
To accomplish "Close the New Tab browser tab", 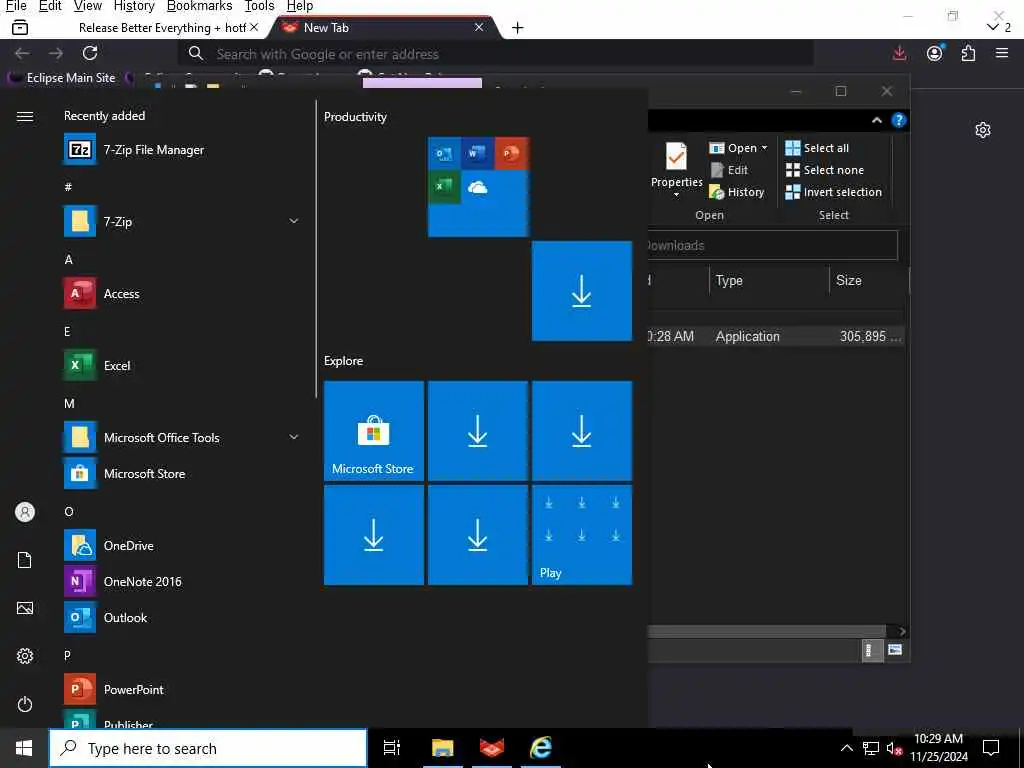I will (479, 27).
